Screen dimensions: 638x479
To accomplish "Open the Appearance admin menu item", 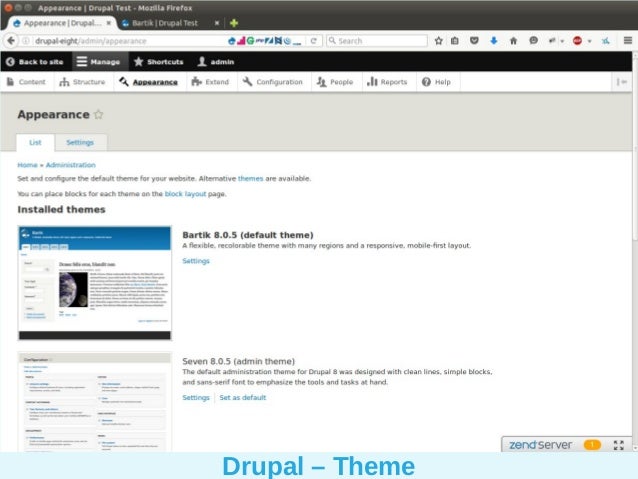I will click(149, 82).
